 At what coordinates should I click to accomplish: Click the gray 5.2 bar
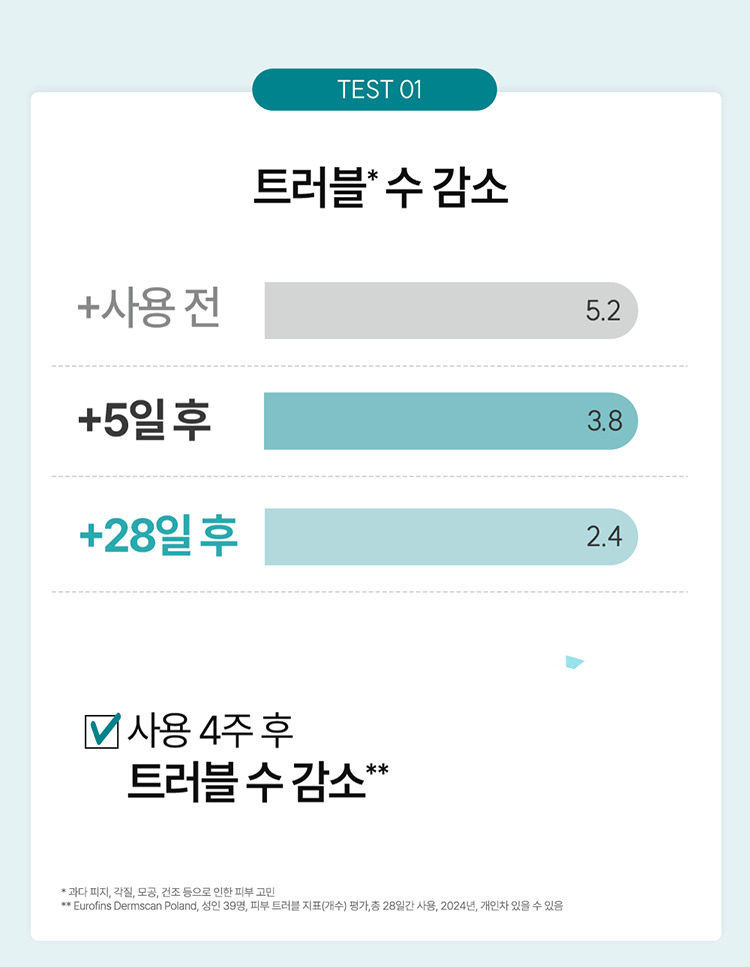click(451, 310)
